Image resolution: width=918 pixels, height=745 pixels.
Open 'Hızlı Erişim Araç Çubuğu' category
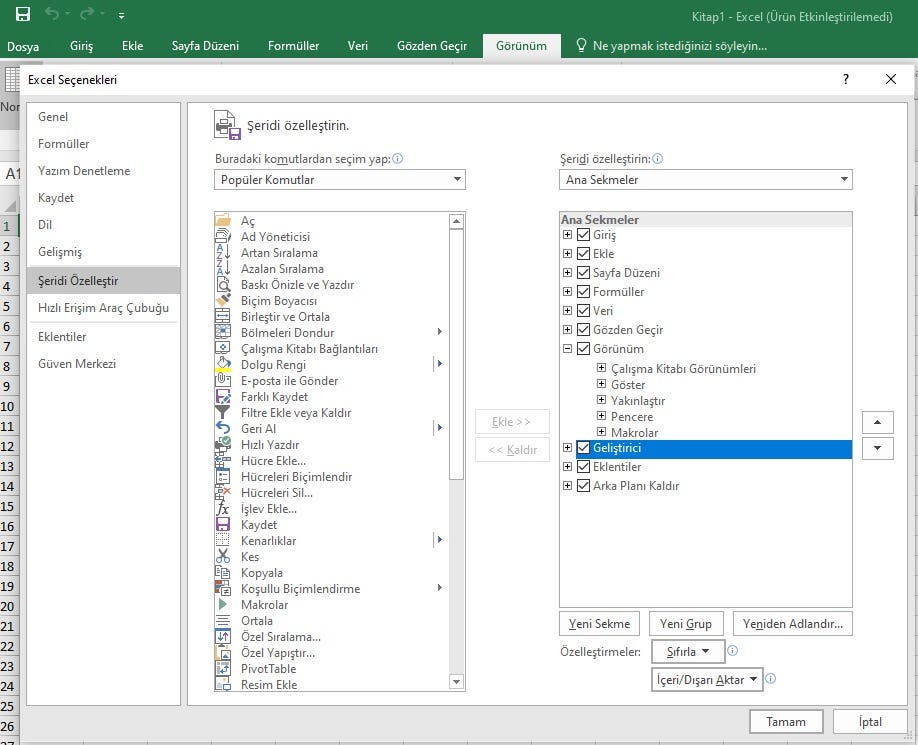[104, 308]
